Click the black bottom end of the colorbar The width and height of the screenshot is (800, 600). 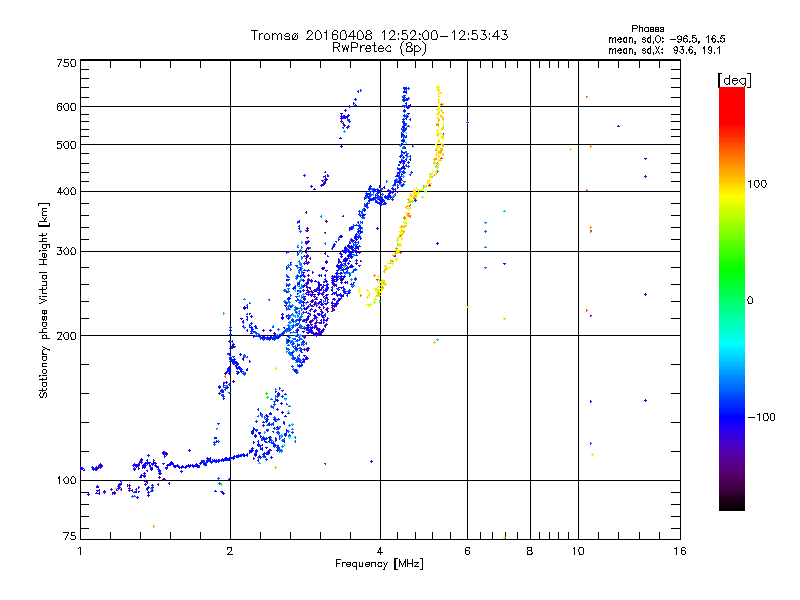732,503
